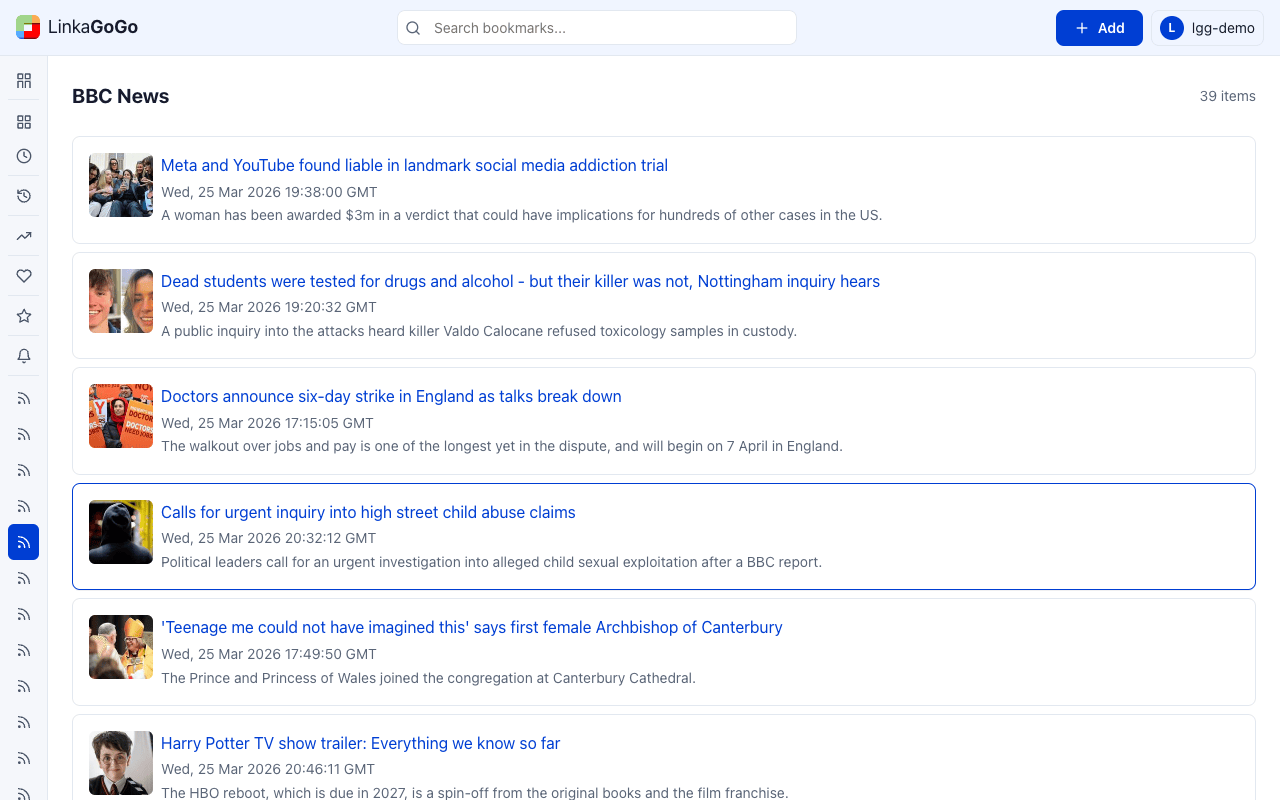Select the highlighted BBC News feed icon
This screenshot has width=1280, height=800.
pyautogui.click(x=23, y=542)
